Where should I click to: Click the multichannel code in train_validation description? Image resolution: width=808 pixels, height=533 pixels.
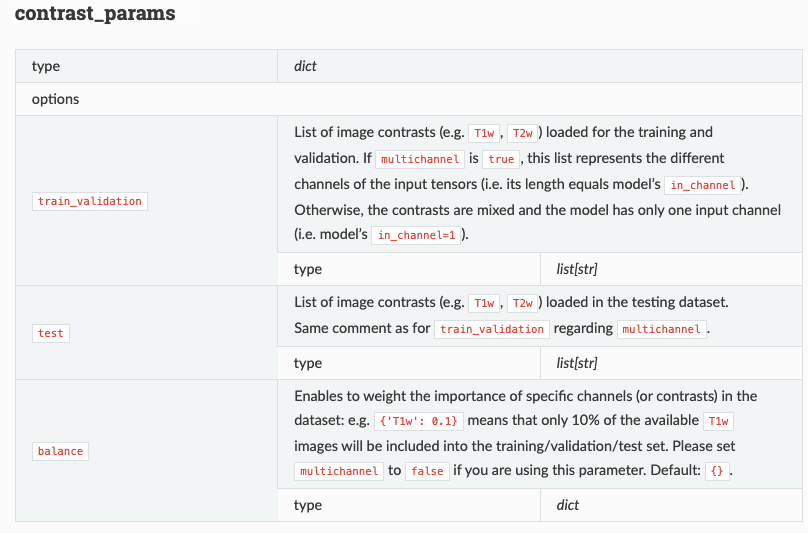pos(421,159)
